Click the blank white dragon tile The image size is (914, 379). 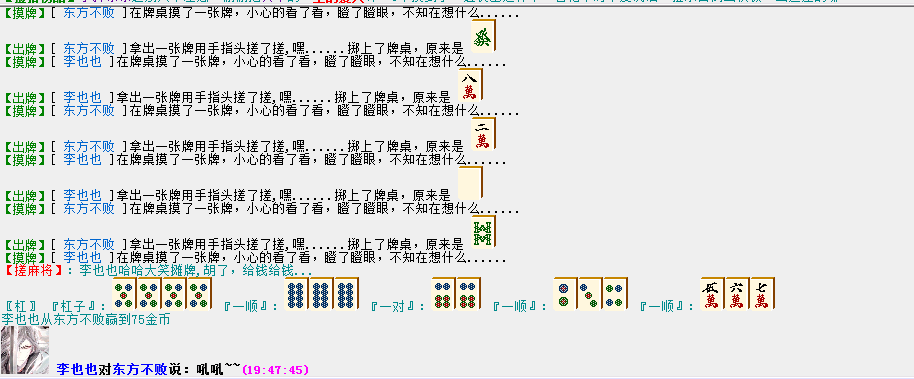coord(470,183)
